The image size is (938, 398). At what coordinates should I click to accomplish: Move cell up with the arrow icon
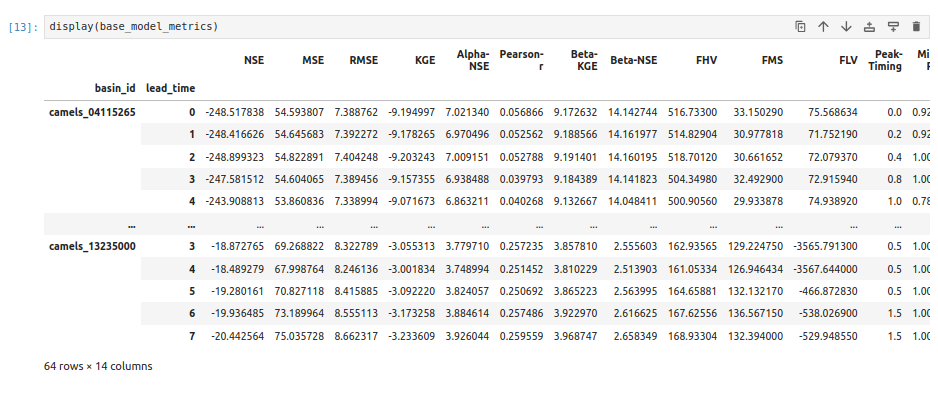823,26
